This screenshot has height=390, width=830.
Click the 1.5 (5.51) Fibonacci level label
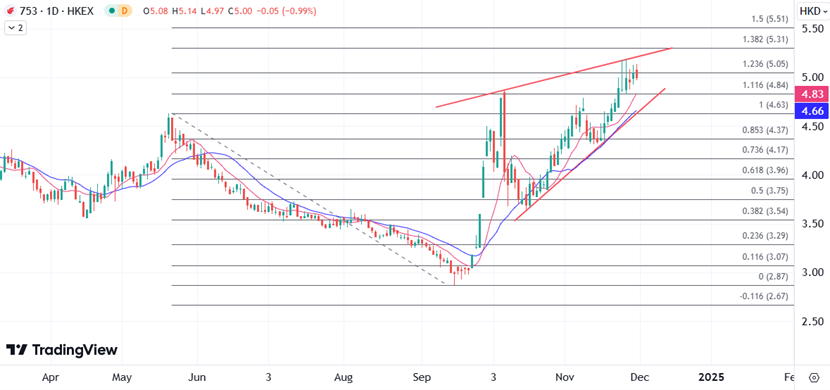770,19
